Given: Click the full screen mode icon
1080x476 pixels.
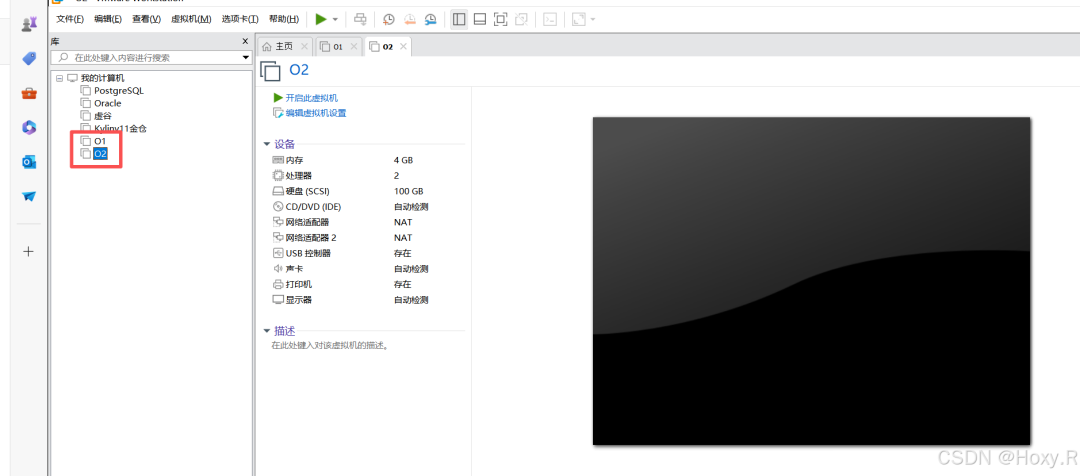Looking at the screenshot, I should [x=501, y=19].
